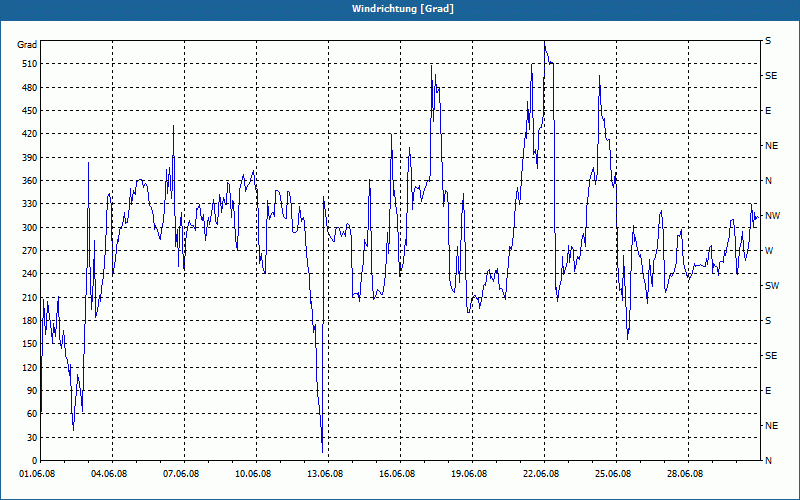Click the N compass label beside 360 gridline

(x=768, y=181)
